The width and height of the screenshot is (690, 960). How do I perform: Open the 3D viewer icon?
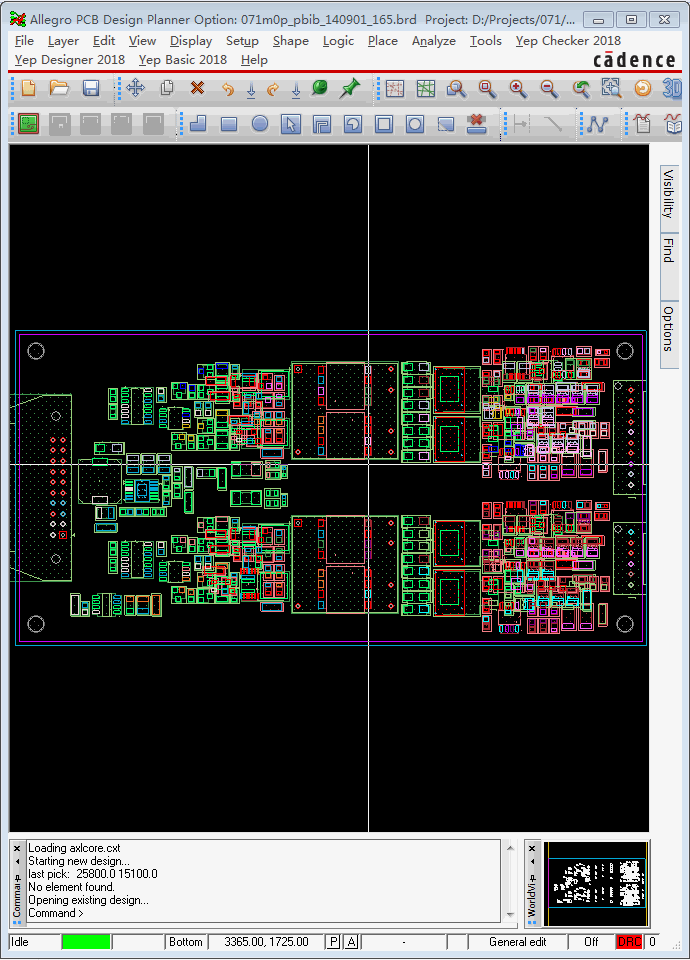(672, 89)
